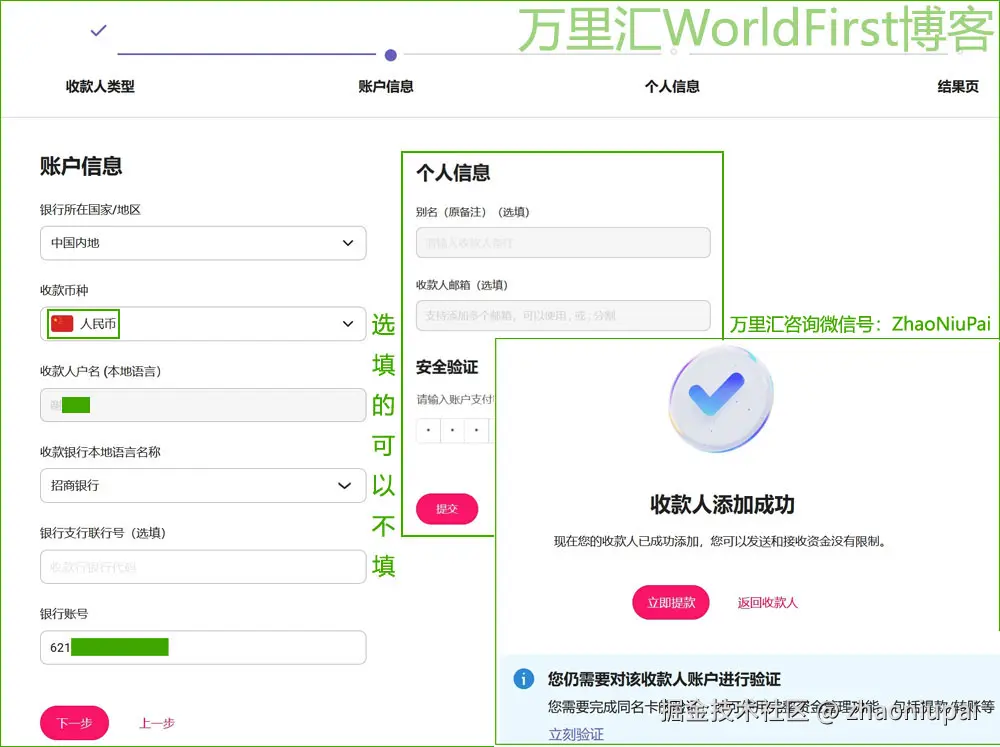The width and height of the screenshot is (1000, 747).
Task: Click into the 银行账号 input field
Action: click(203, 647)
